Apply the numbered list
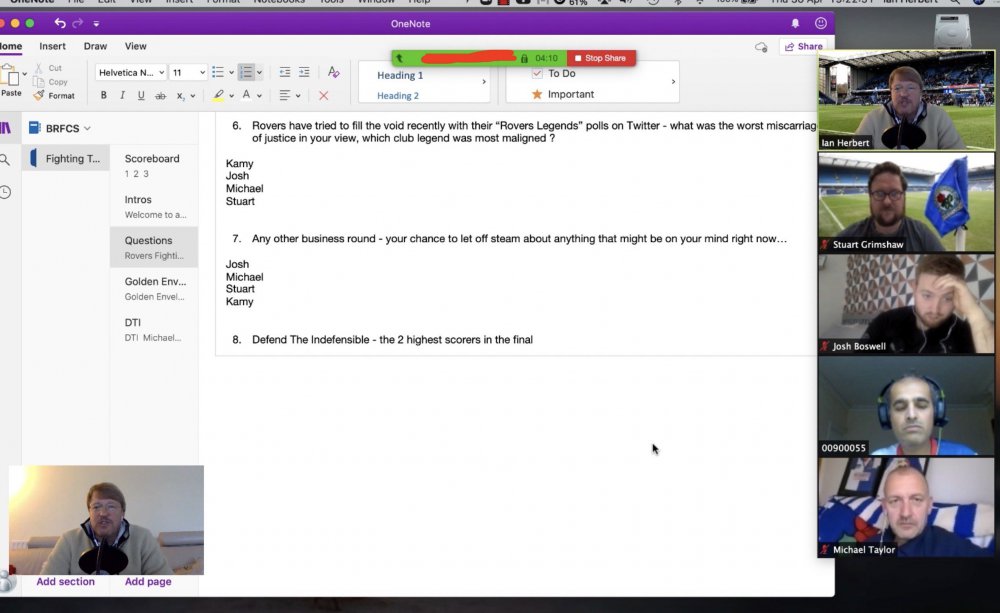Viewport: 1000px width, 613px height. pyautogui.click(x=246, y=72)
